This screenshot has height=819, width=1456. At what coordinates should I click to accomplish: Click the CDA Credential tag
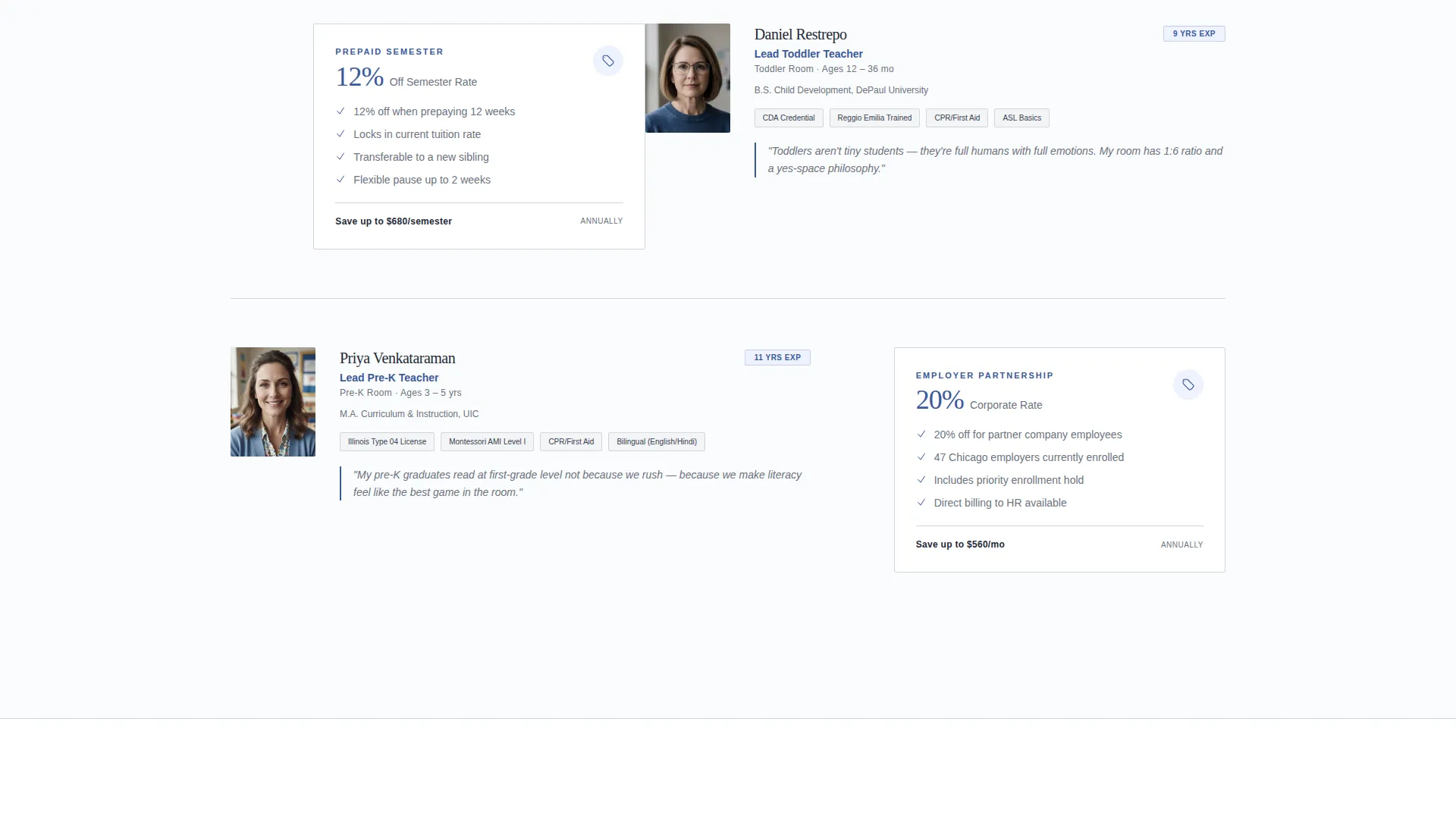(x=789, y=118)
